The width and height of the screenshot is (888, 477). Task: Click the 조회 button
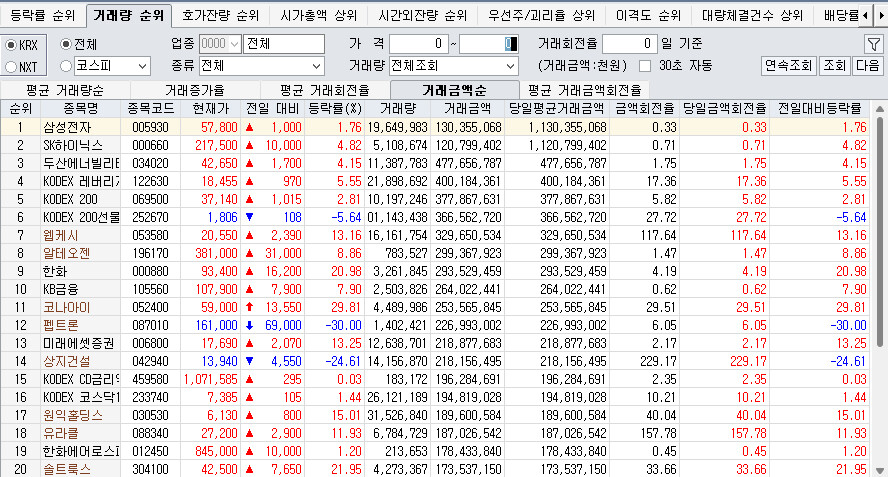[834, 66]
